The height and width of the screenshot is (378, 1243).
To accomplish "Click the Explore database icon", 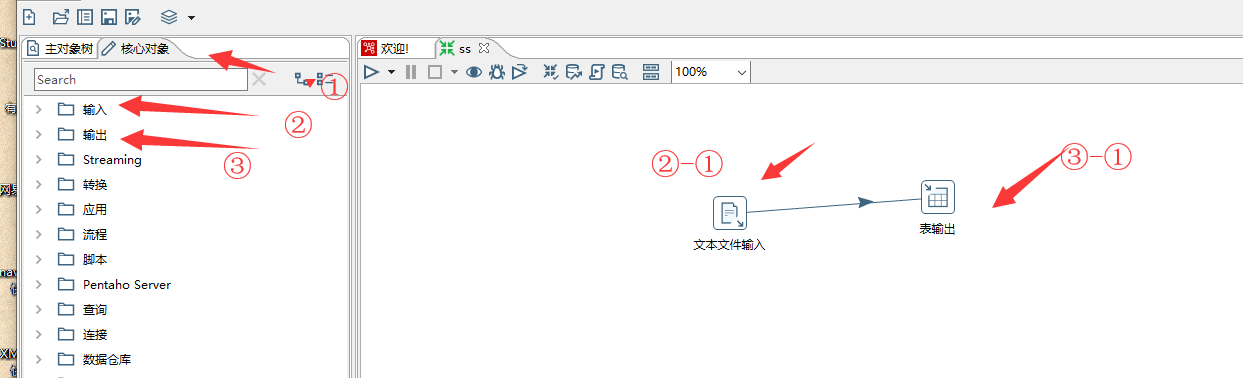I will click(x=620, y=72).
